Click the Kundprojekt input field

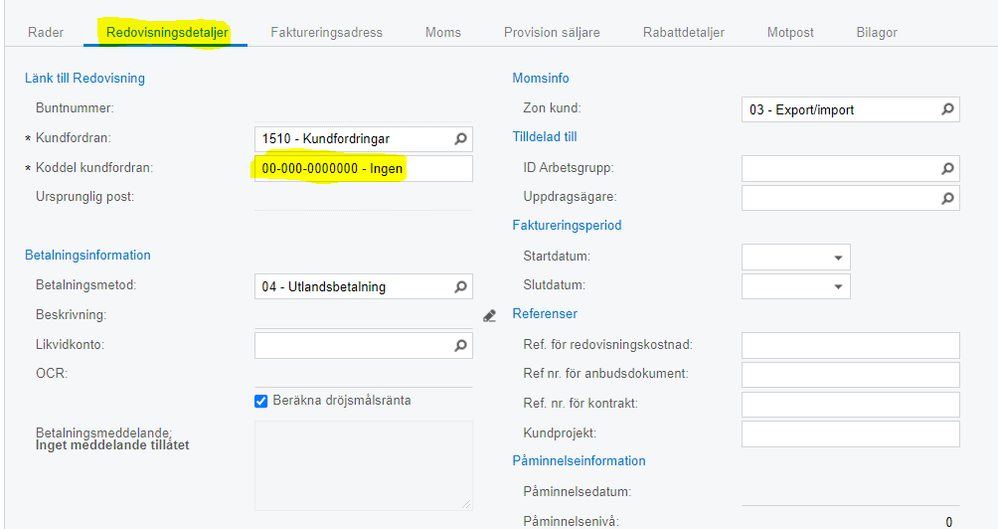[x=850, y=434]
